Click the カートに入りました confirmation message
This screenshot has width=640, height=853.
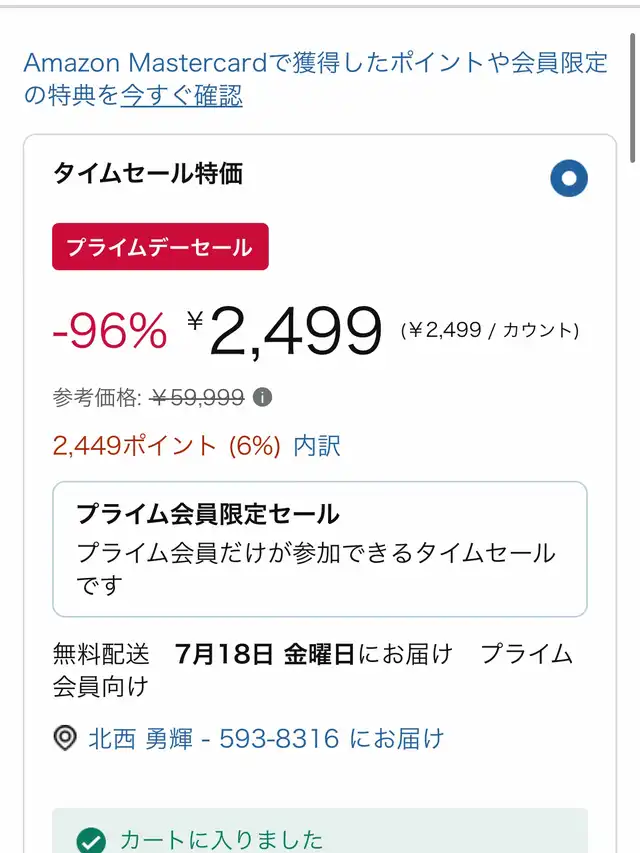(221, 840)
